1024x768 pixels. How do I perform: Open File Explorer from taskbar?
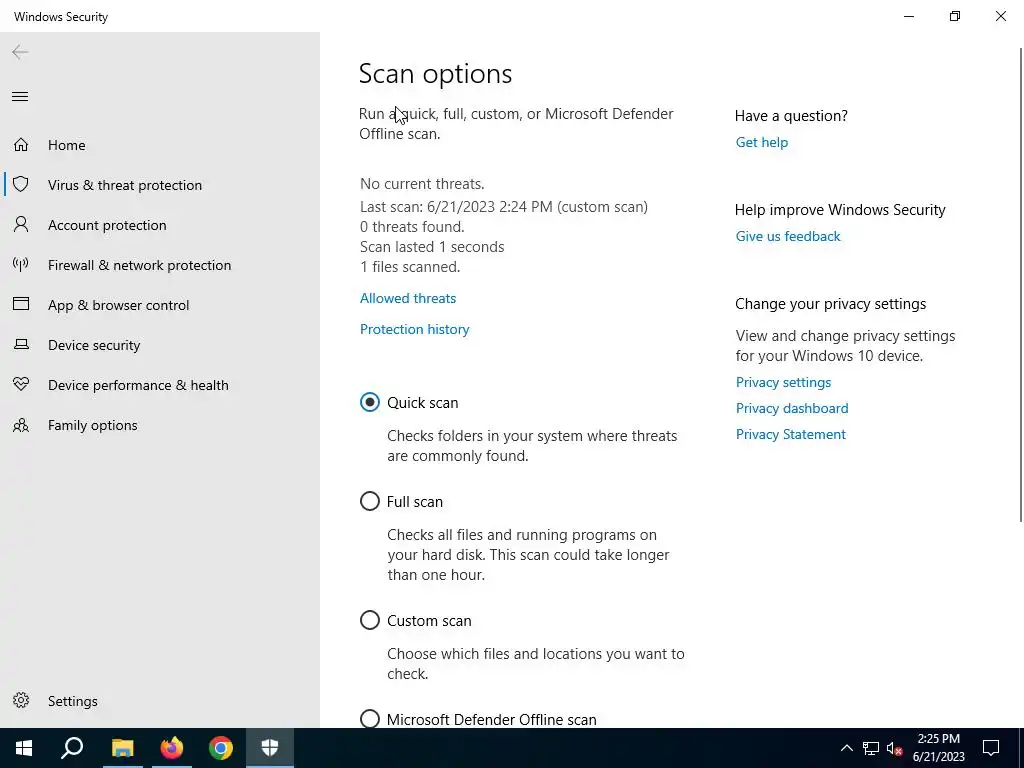point(122,748)
